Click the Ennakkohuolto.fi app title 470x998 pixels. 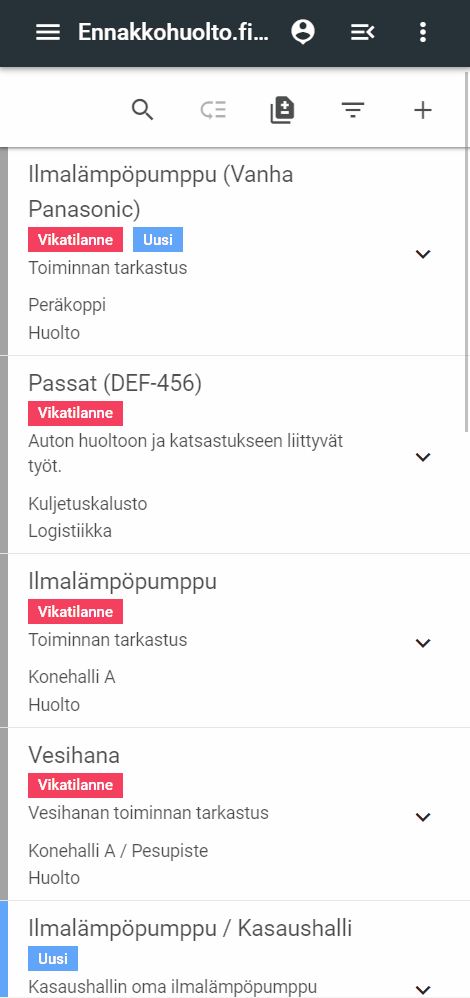[173, 32]
